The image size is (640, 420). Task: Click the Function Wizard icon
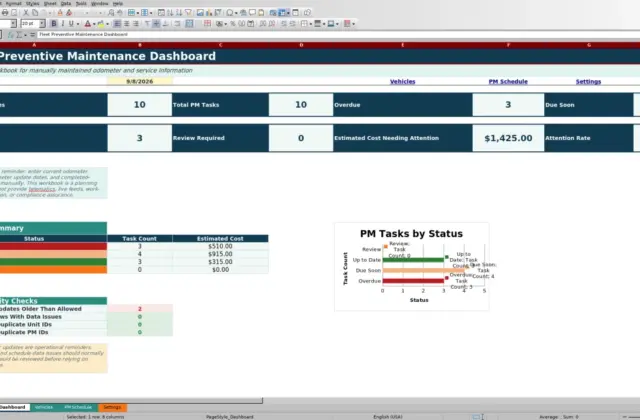point(11,35)
